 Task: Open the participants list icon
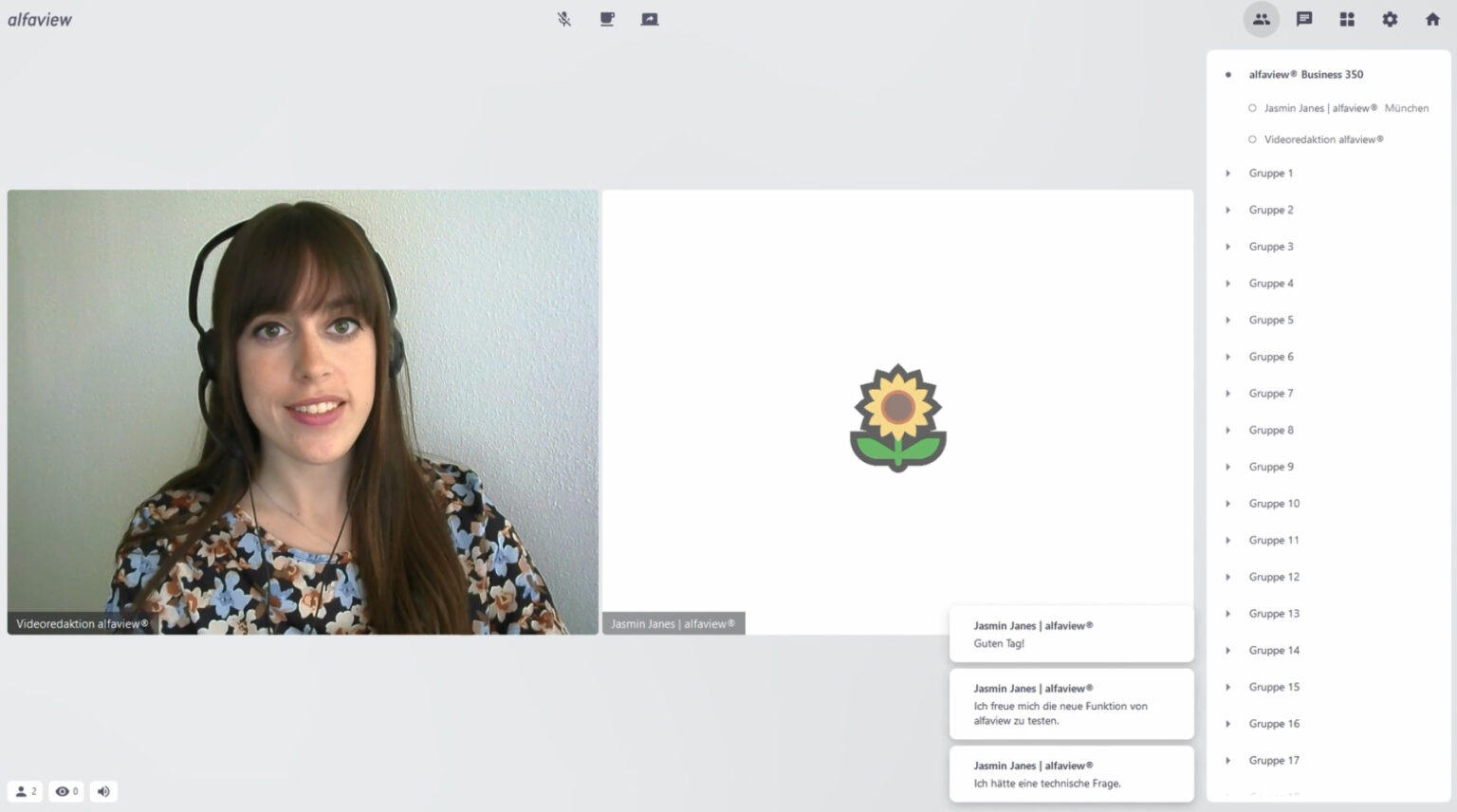pos(1261,19)
